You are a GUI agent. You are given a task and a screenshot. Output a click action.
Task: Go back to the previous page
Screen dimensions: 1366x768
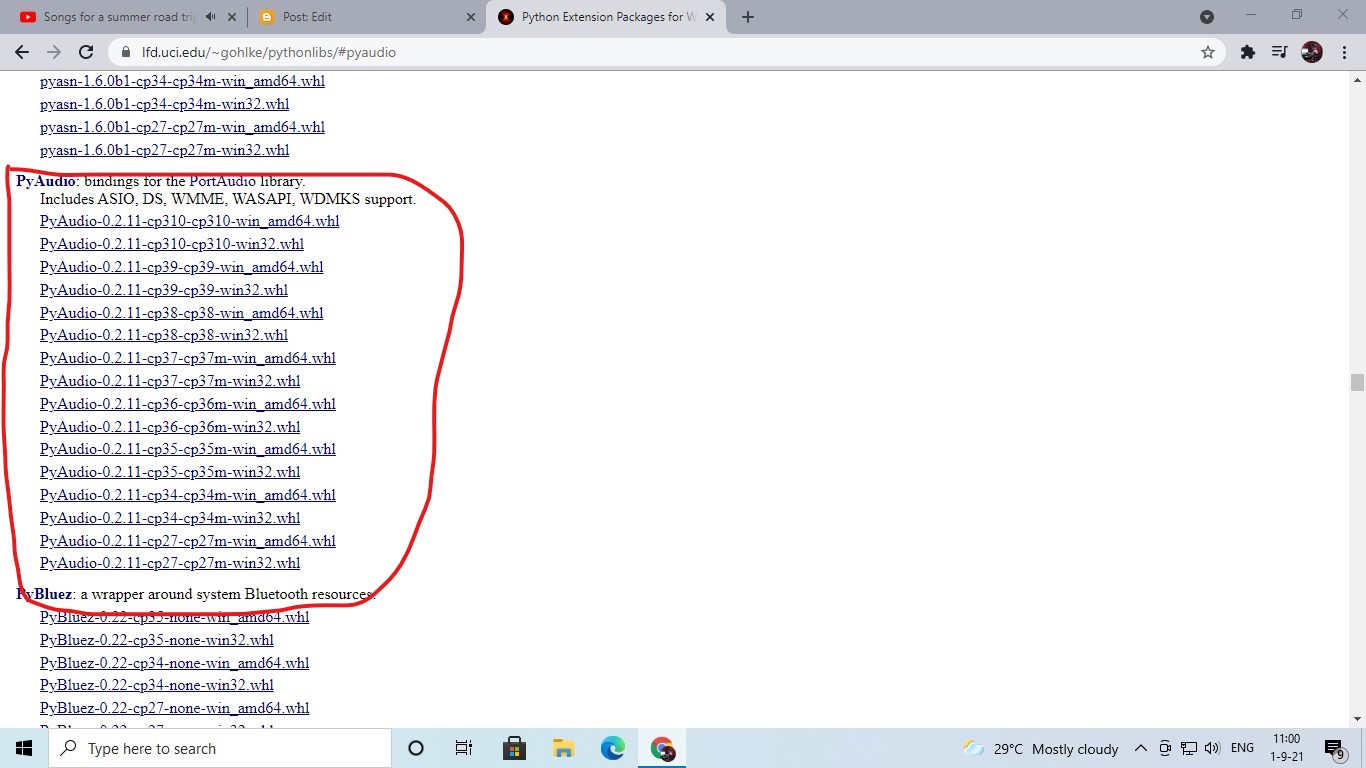pyautogui.click(x=22, y=52)
